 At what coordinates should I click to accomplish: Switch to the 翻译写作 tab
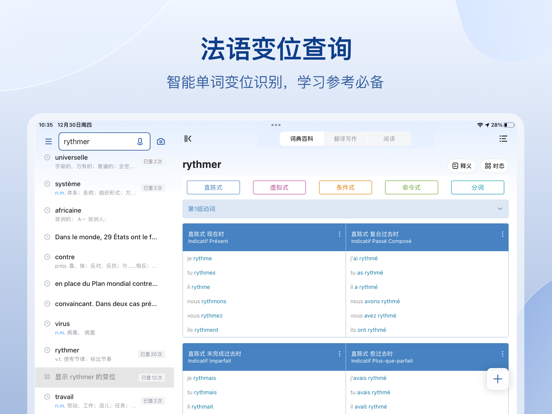[x=345, y=139]
